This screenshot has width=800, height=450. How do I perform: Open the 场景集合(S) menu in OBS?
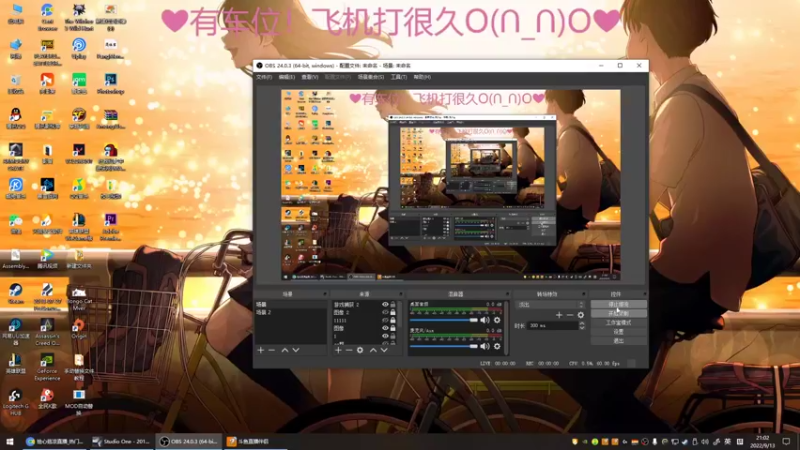click(x=371, y=77)
